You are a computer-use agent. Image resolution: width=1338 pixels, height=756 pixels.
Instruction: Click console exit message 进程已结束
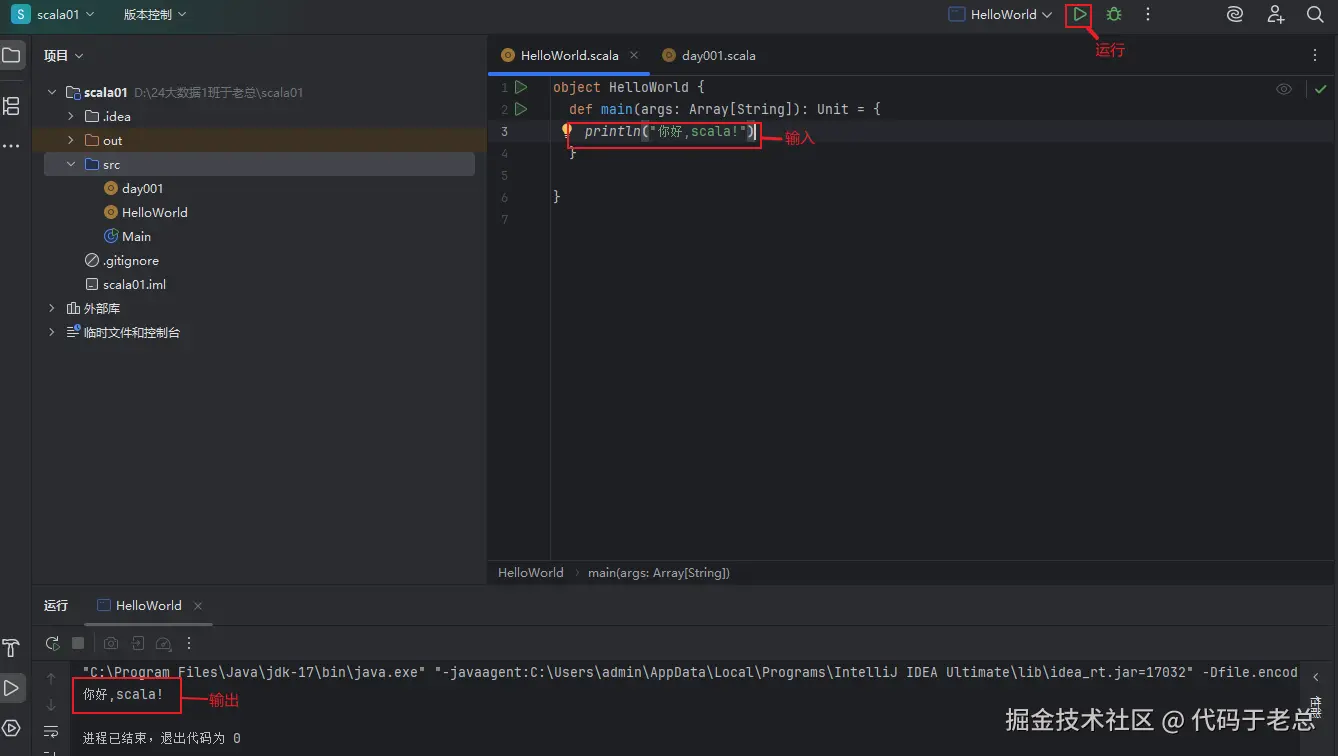pyautogui.click(x=162, y=738)
